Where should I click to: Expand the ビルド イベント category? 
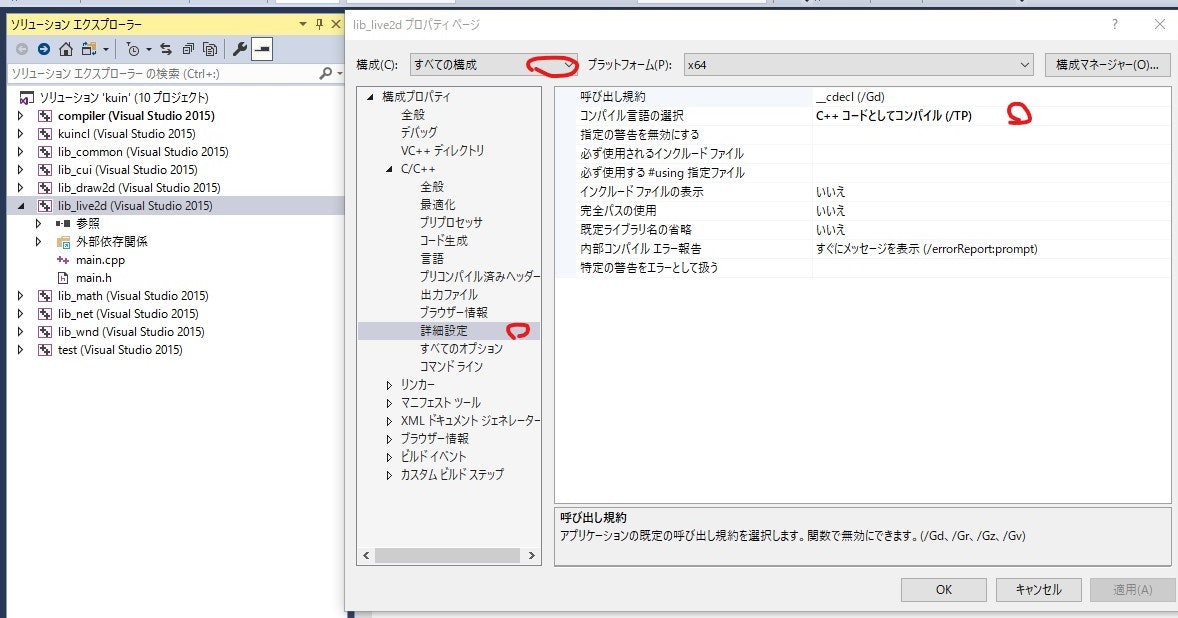389,457
